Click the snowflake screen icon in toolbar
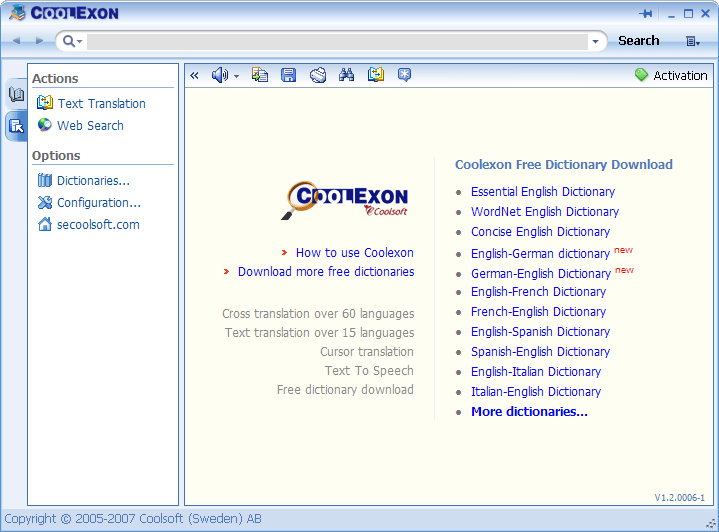This screenshot has width=719, height=532. (x=404, y=75)
